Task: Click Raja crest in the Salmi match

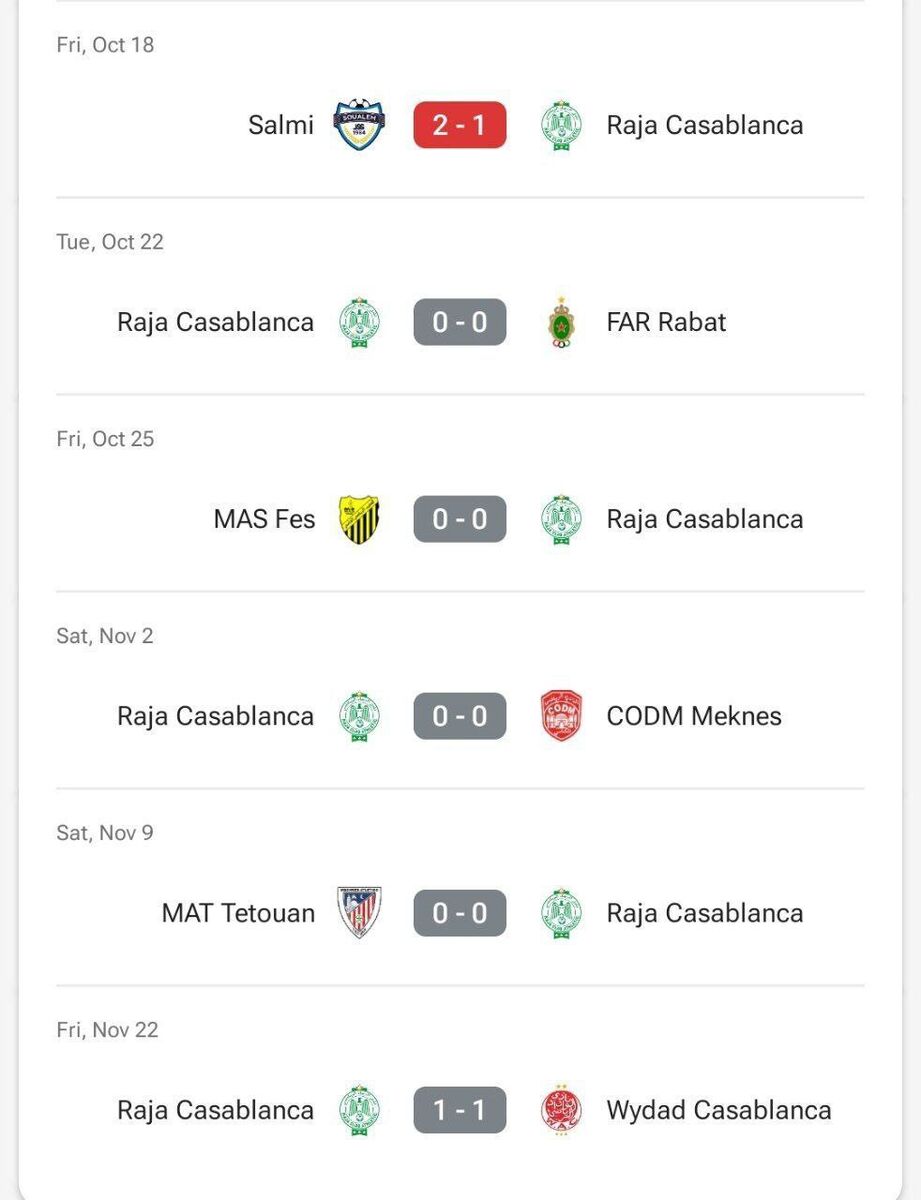Action: pos(562,125)
